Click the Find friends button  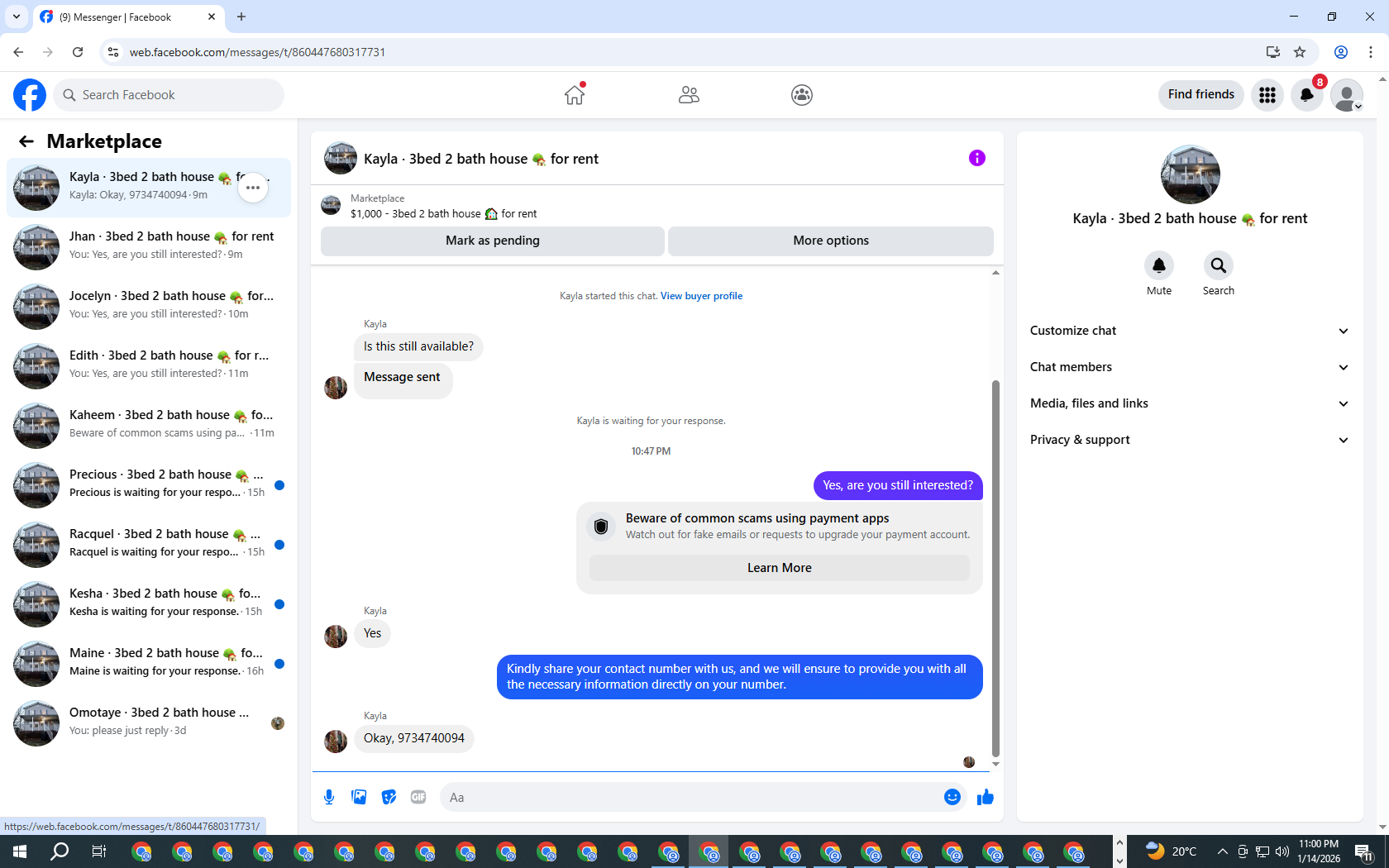click(1201, 95)
